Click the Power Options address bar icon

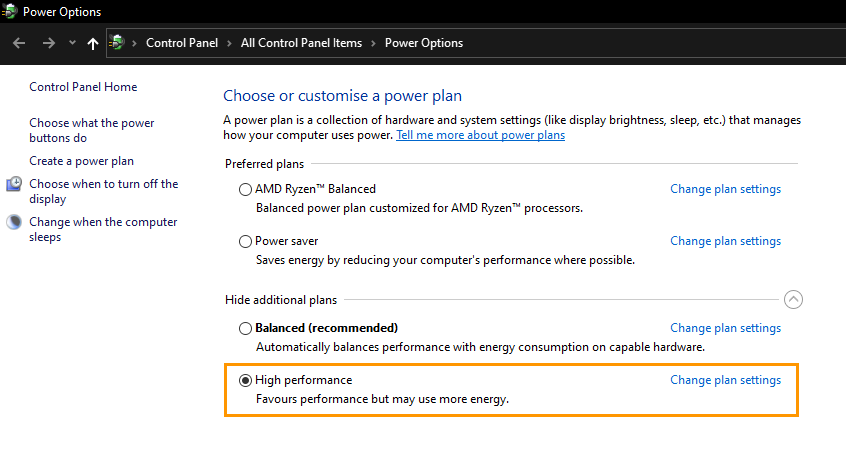point(117,43)
